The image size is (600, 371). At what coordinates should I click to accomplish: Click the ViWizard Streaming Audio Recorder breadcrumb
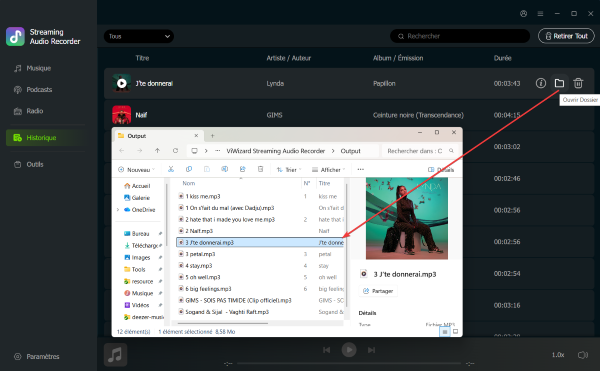point(276,151)
